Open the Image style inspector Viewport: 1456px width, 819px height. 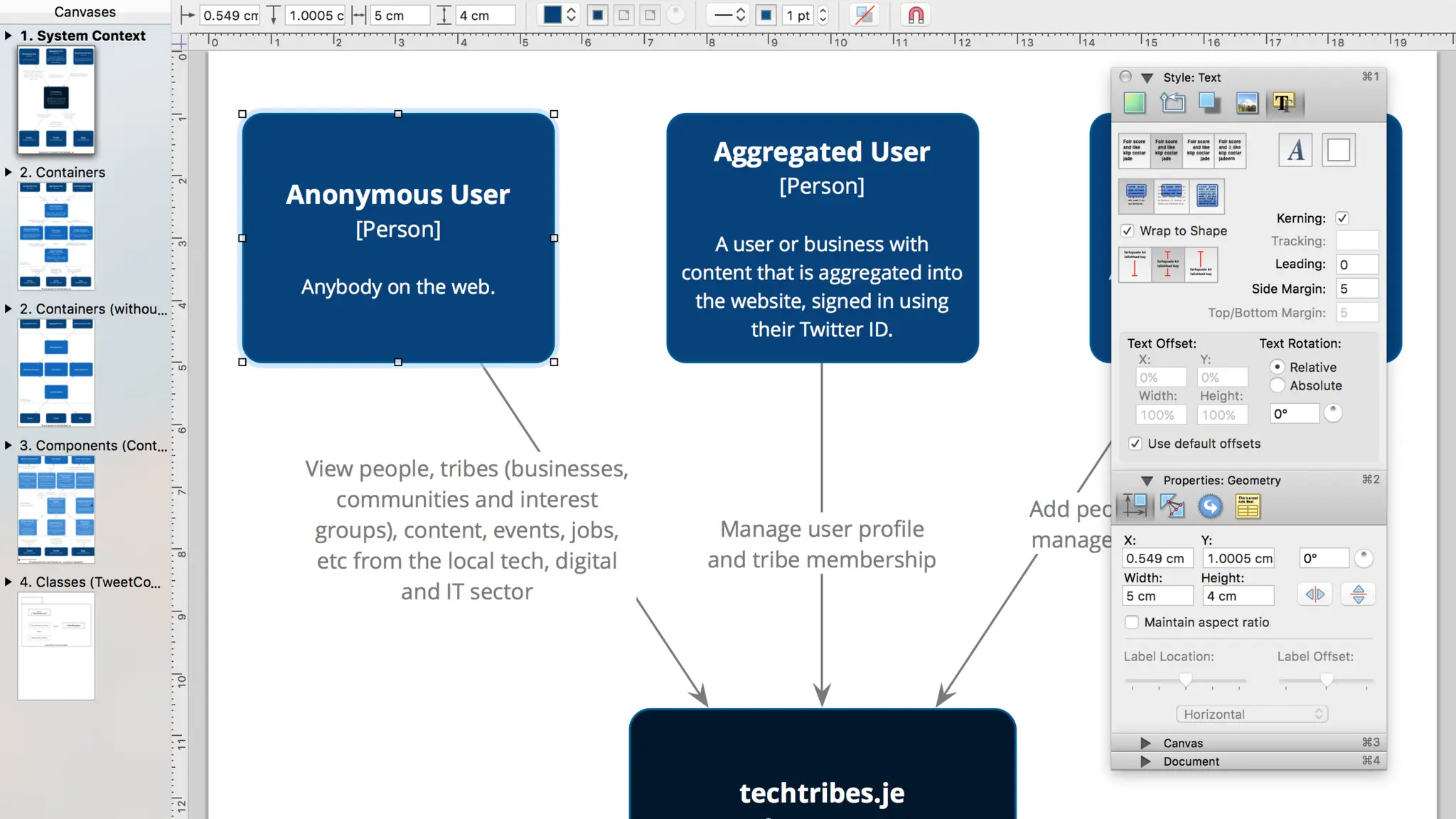click(1247, 103)
